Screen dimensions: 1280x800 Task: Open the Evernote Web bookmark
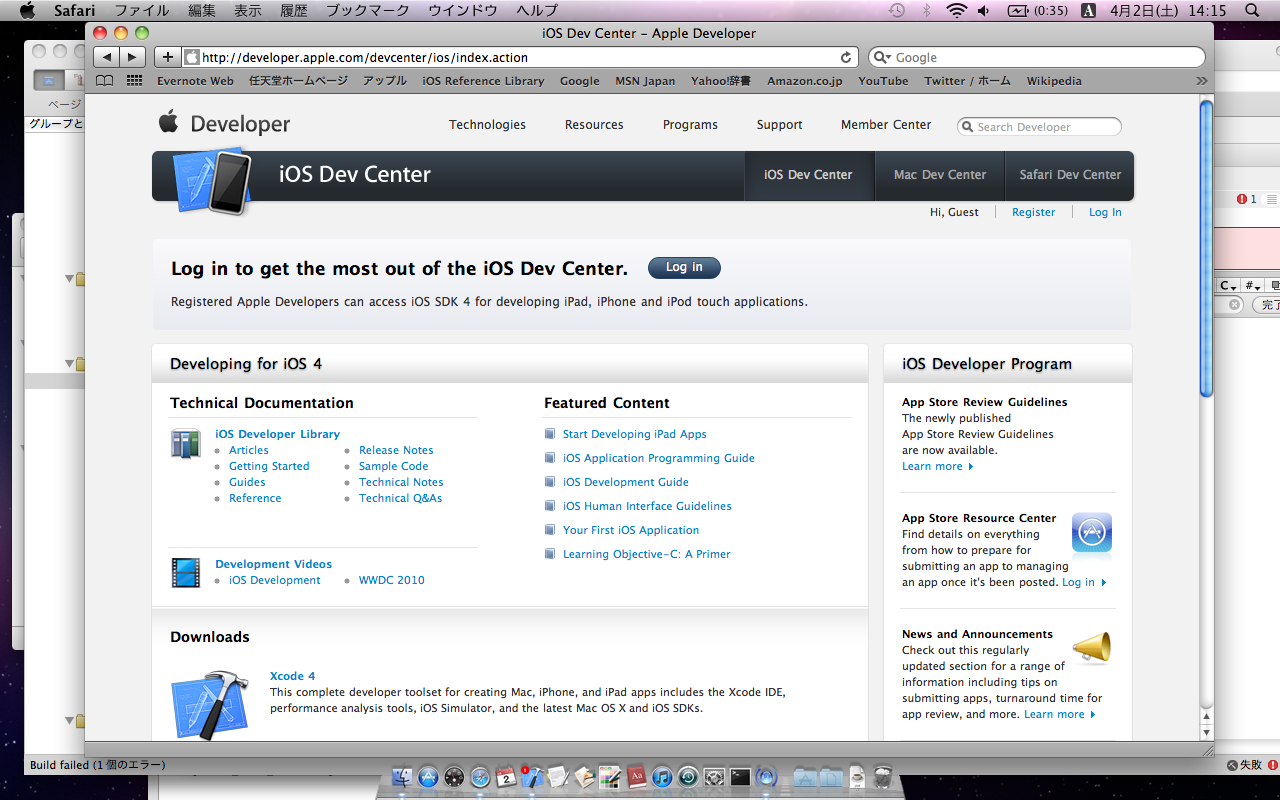195,81
